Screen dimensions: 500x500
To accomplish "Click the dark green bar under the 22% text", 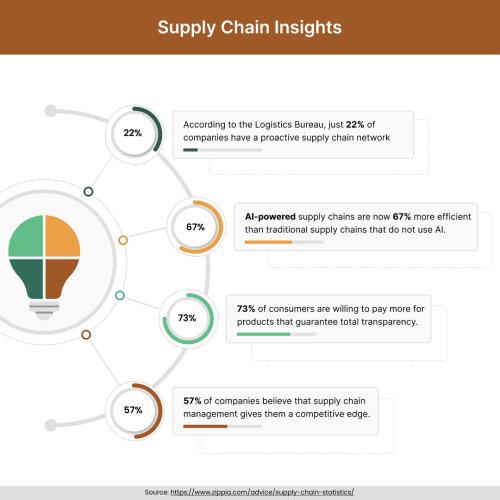I will click(191, 150).
